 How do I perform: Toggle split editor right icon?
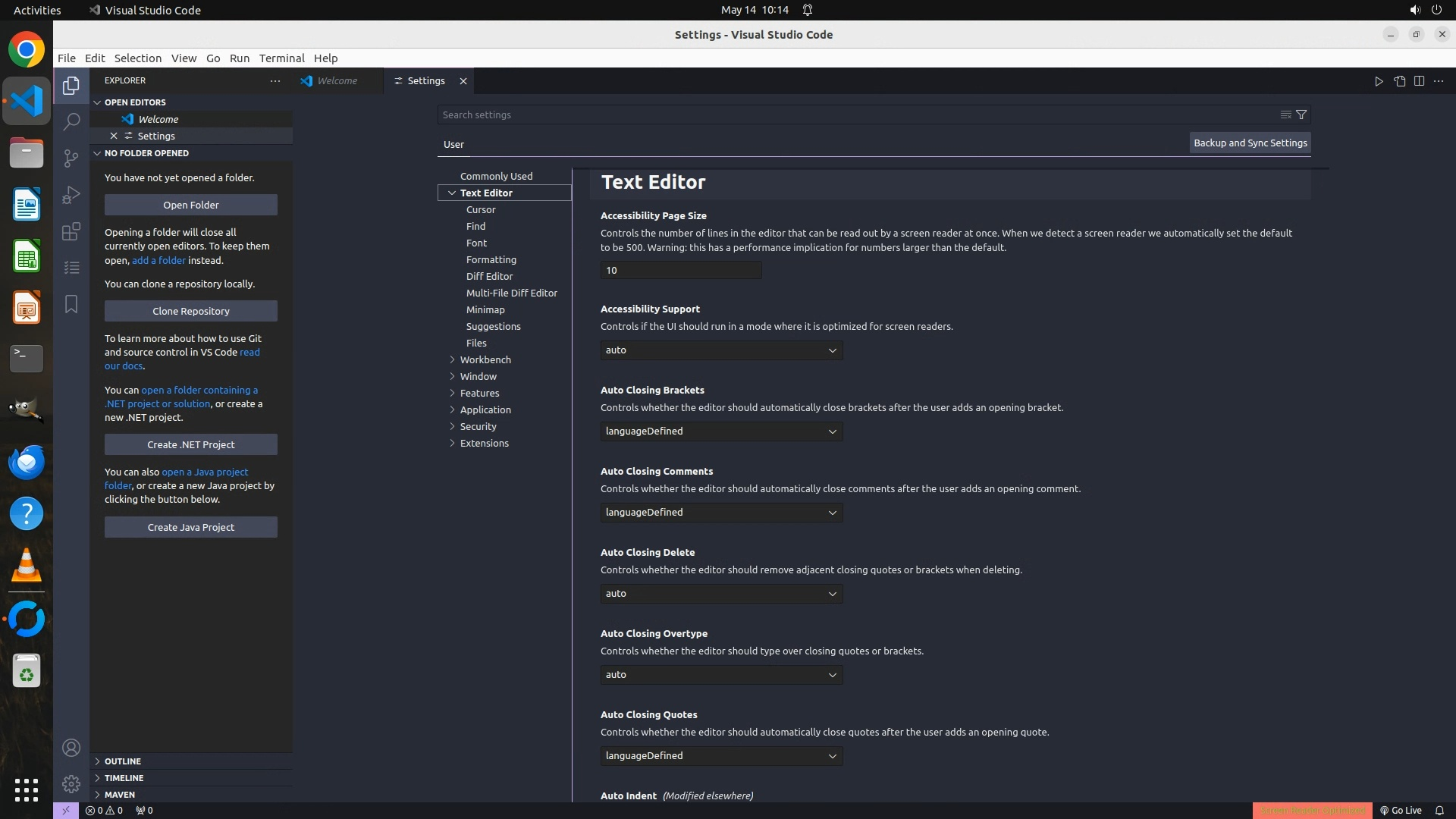(x=1419, y=81)
